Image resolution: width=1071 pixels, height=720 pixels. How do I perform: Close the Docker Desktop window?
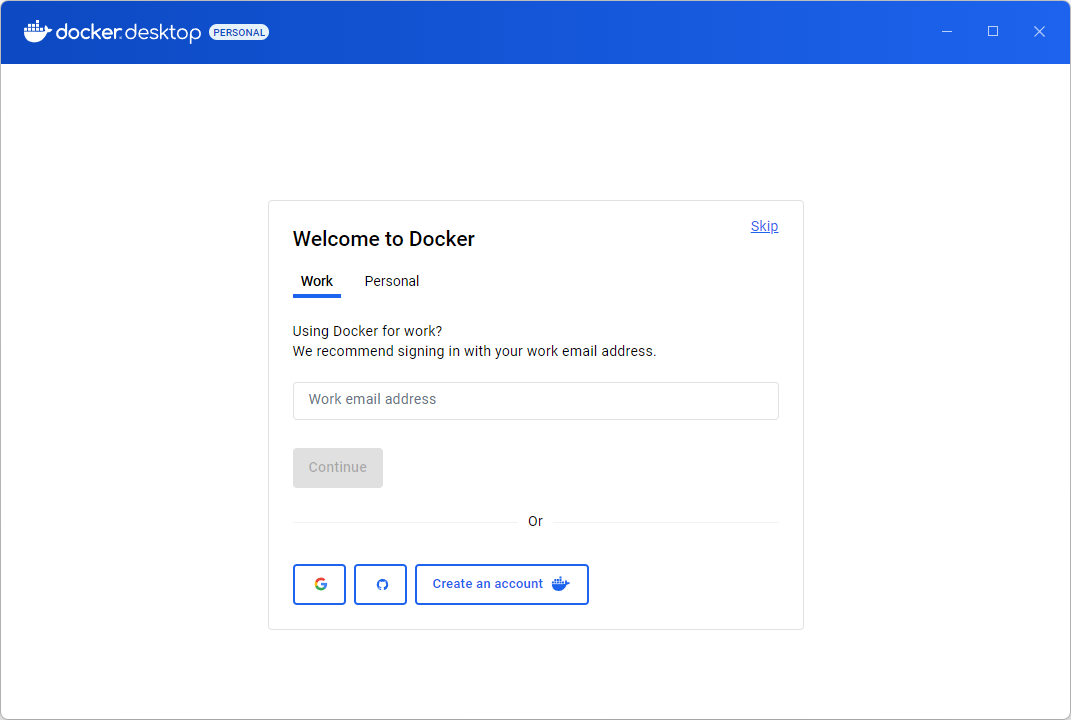1039,31
